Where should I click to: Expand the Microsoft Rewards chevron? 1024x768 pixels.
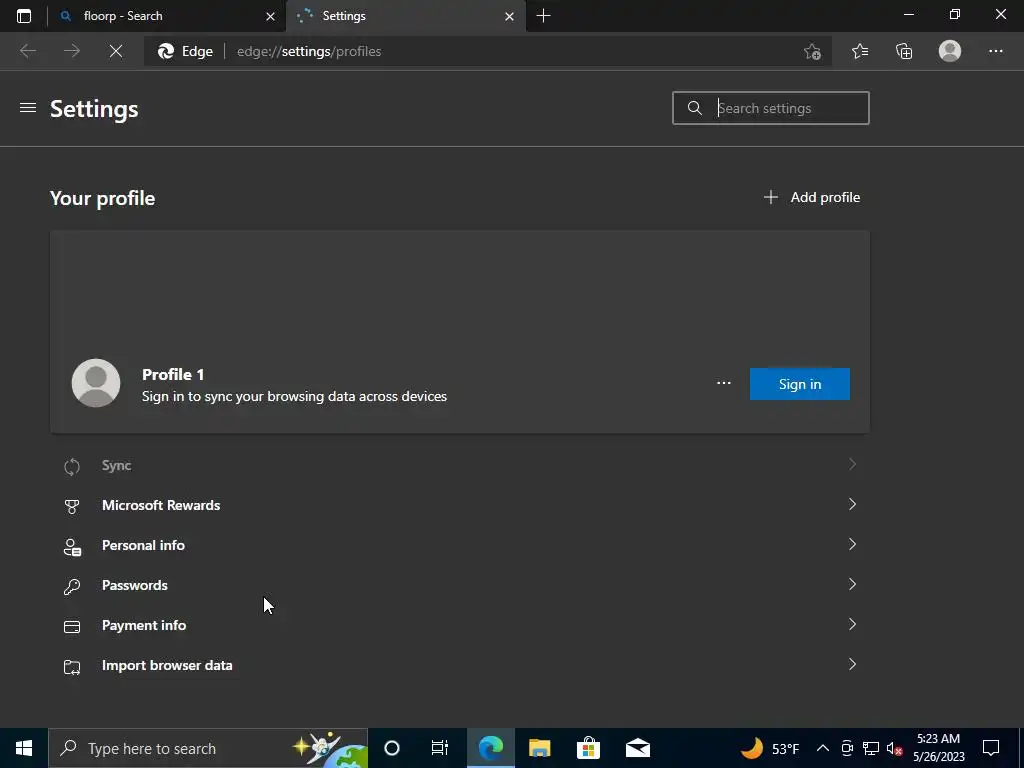point(852,504)
